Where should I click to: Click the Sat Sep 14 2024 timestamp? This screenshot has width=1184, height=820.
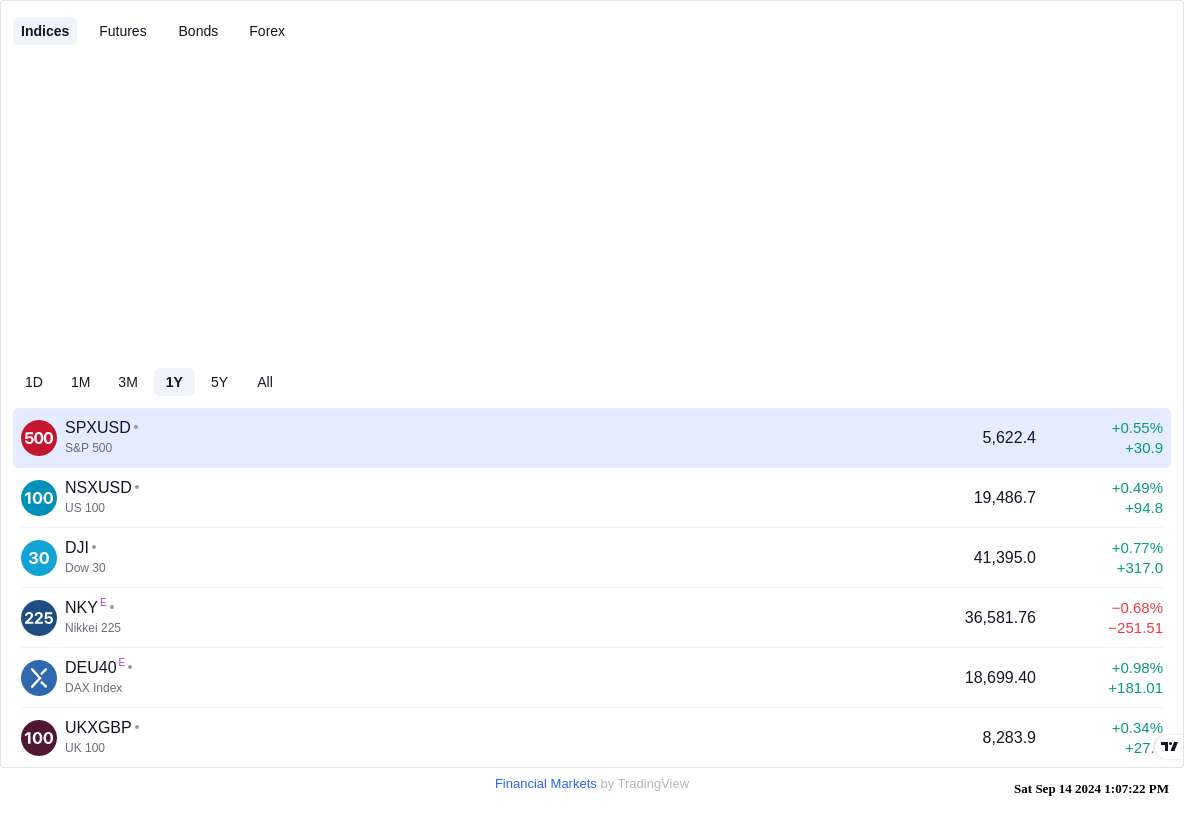(x=1091, y=789)
